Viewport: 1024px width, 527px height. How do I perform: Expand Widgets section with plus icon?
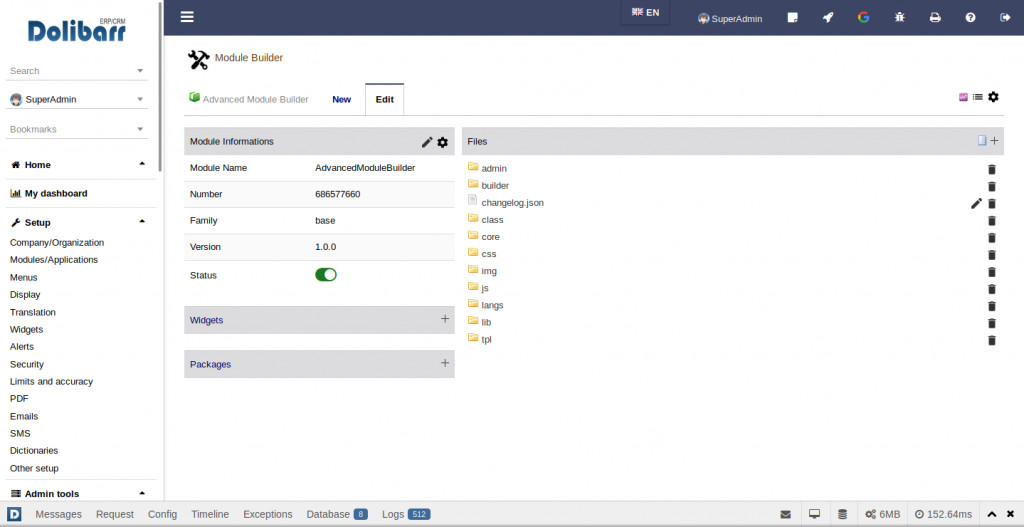point(445,319)
